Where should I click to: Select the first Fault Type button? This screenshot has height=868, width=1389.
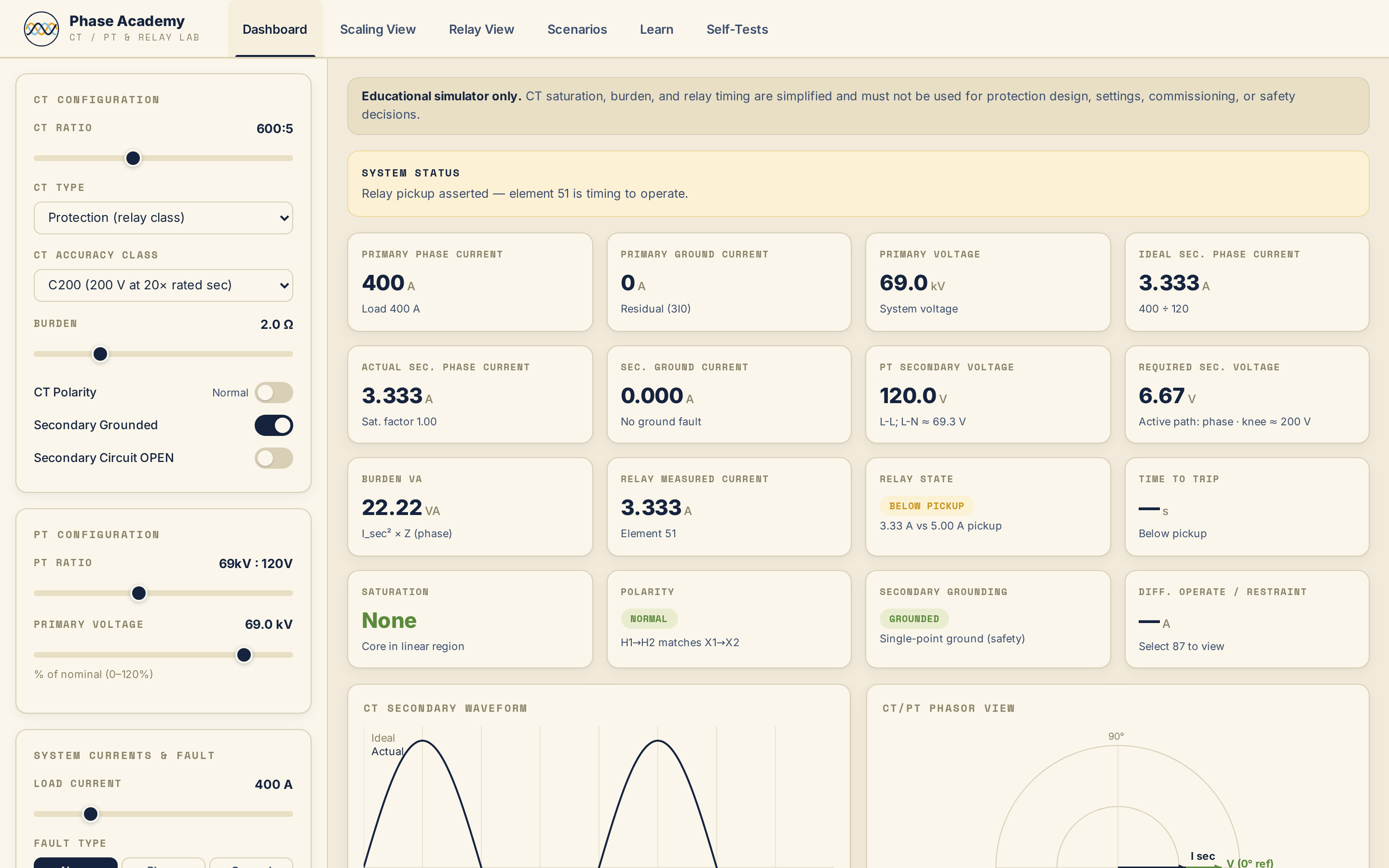click(x=76, y=862)
